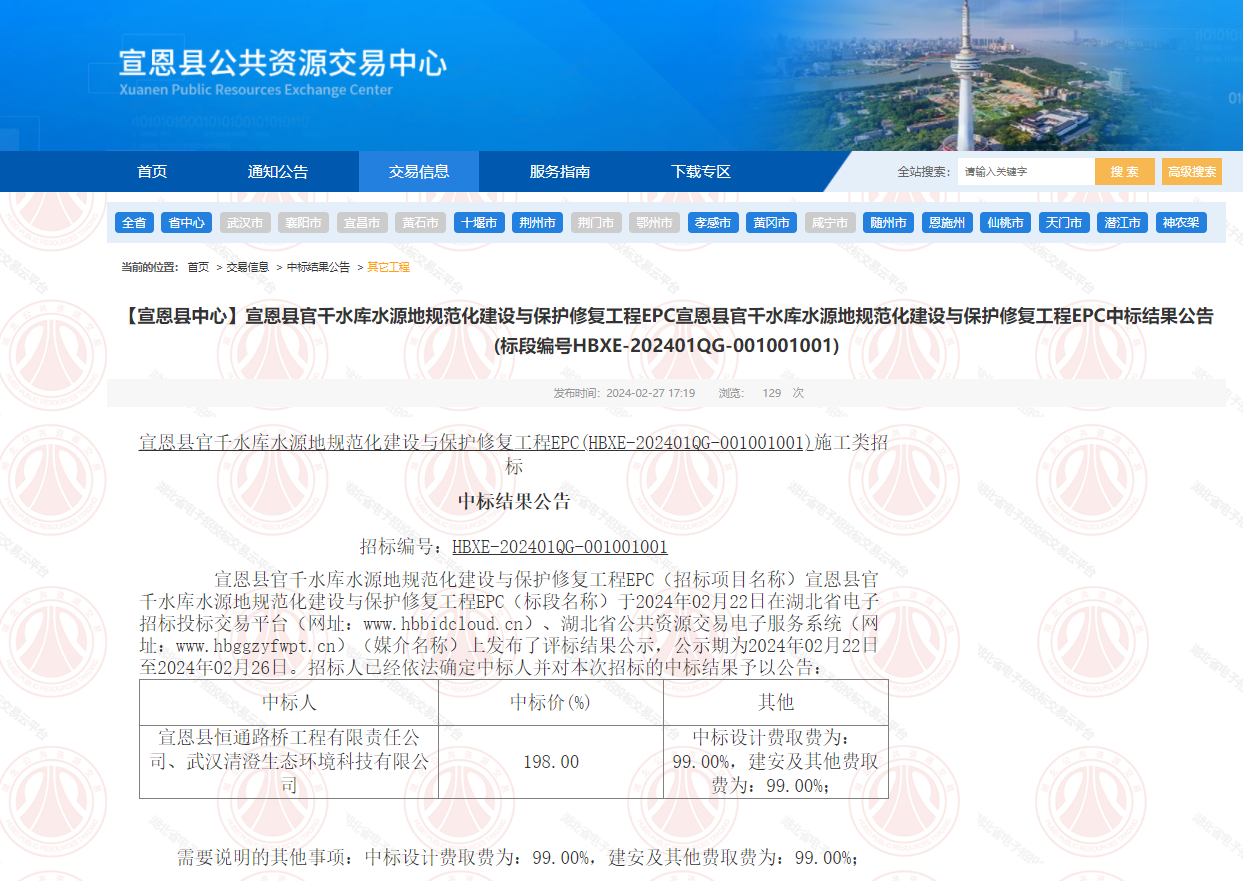
Task: Click the 中标价(%) table header
Action: click(551, 703)
